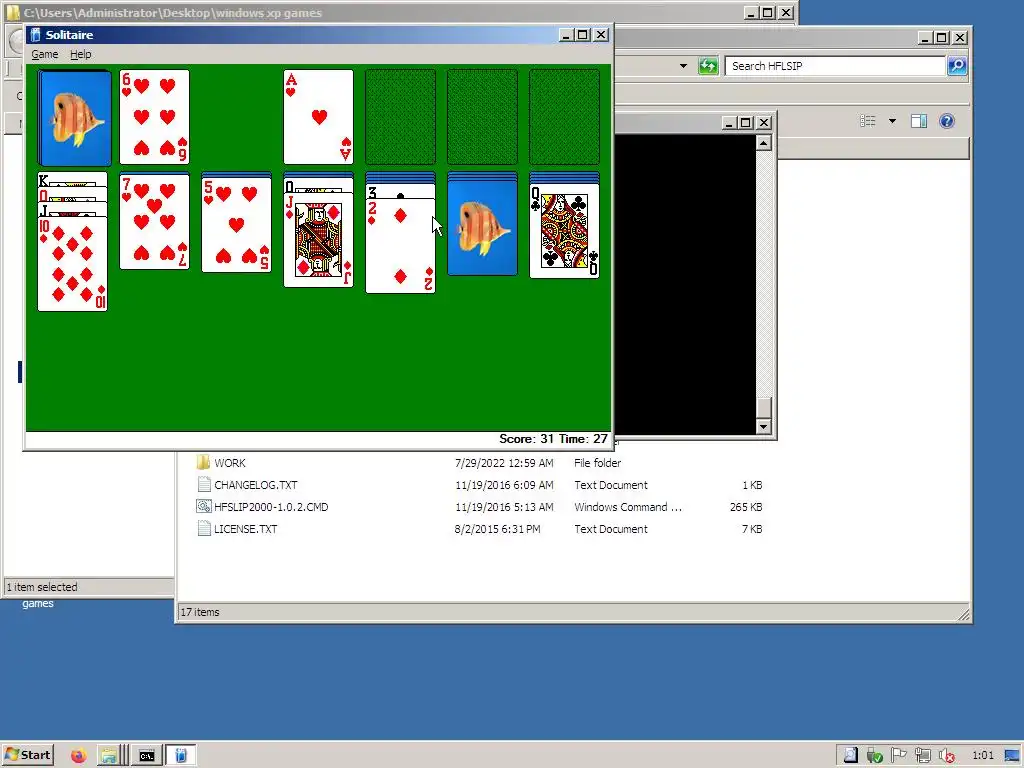The height and width of the screenshot is (768, 1024).
Task: Select the jack of diamonds card
Action: coord(318,240)
